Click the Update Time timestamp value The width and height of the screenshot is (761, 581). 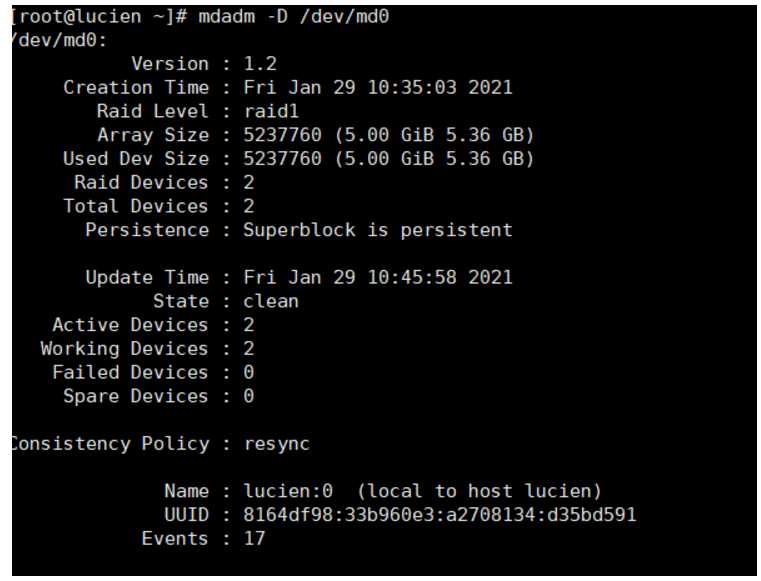377,277
